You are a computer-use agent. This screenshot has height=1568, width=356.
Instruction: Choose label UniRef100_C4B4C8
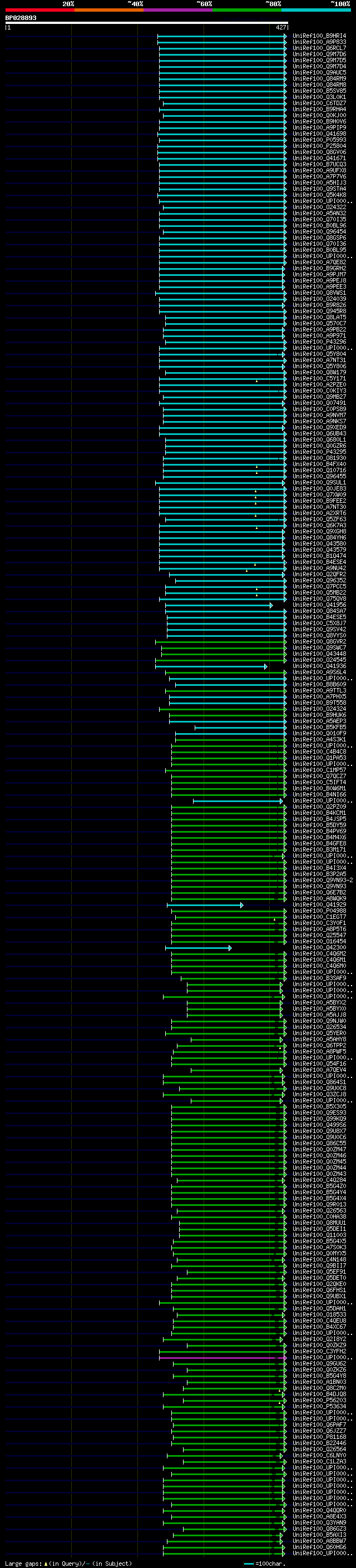(x=319, y=752)
